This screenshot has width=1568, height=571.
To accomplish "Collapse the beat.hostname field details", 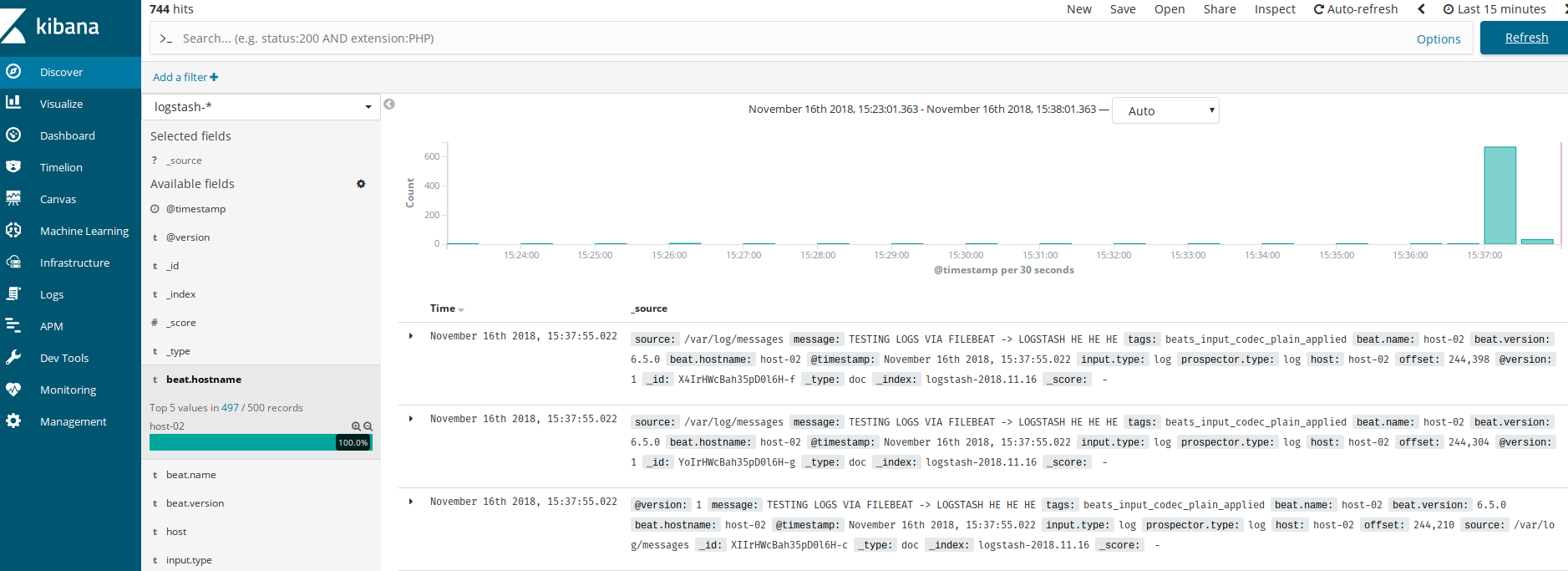I will [x=204, y=380].
